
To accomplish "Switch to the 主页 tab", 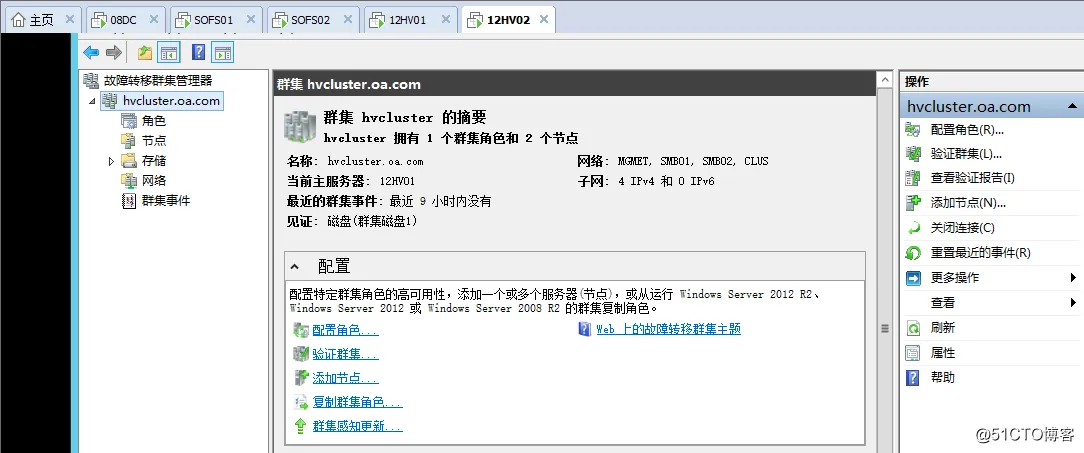I will pos(41,19).
